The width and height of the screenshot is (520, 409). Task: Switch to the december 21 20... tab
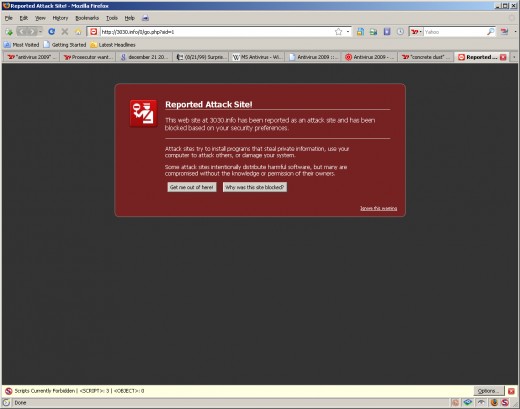pyautogui.click(x=144, y=57)
